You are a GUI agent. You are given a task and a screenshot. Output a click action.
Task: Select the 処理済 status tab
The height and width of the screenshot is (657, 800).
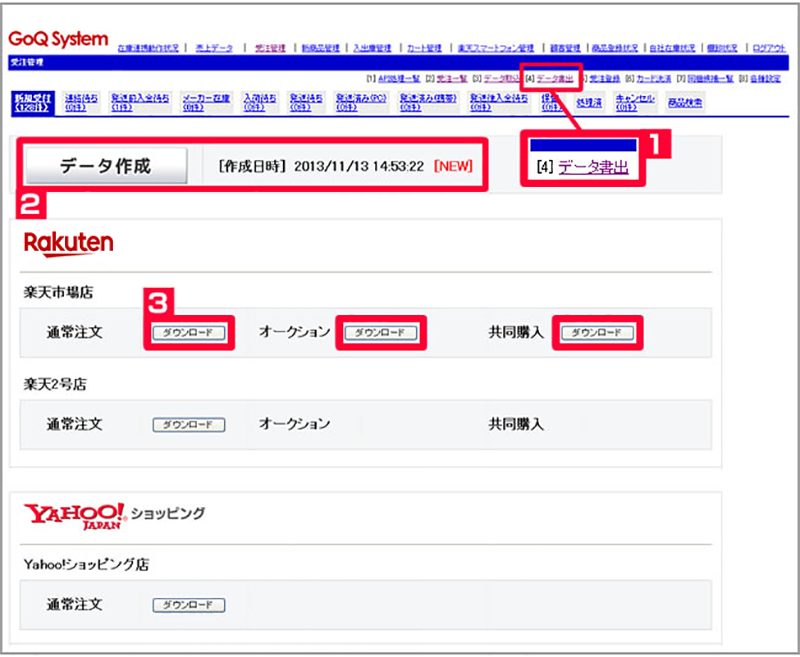(x=589, y=103)
